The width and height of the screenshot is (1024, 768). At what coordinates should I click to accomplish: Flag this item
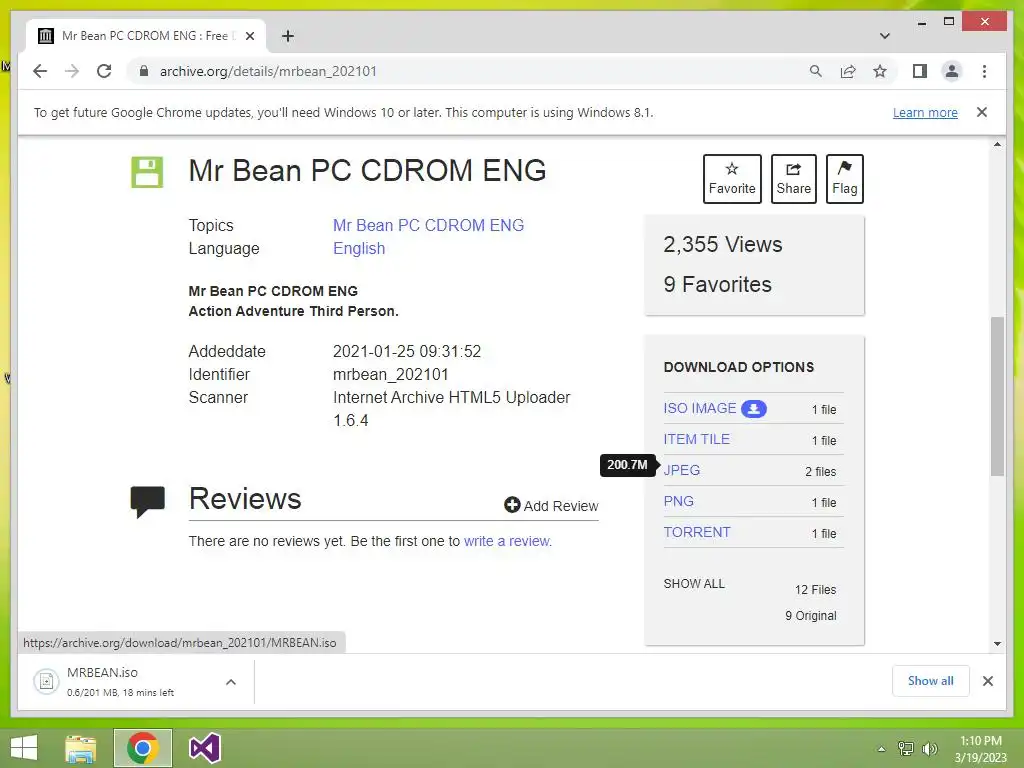(844, 179)
